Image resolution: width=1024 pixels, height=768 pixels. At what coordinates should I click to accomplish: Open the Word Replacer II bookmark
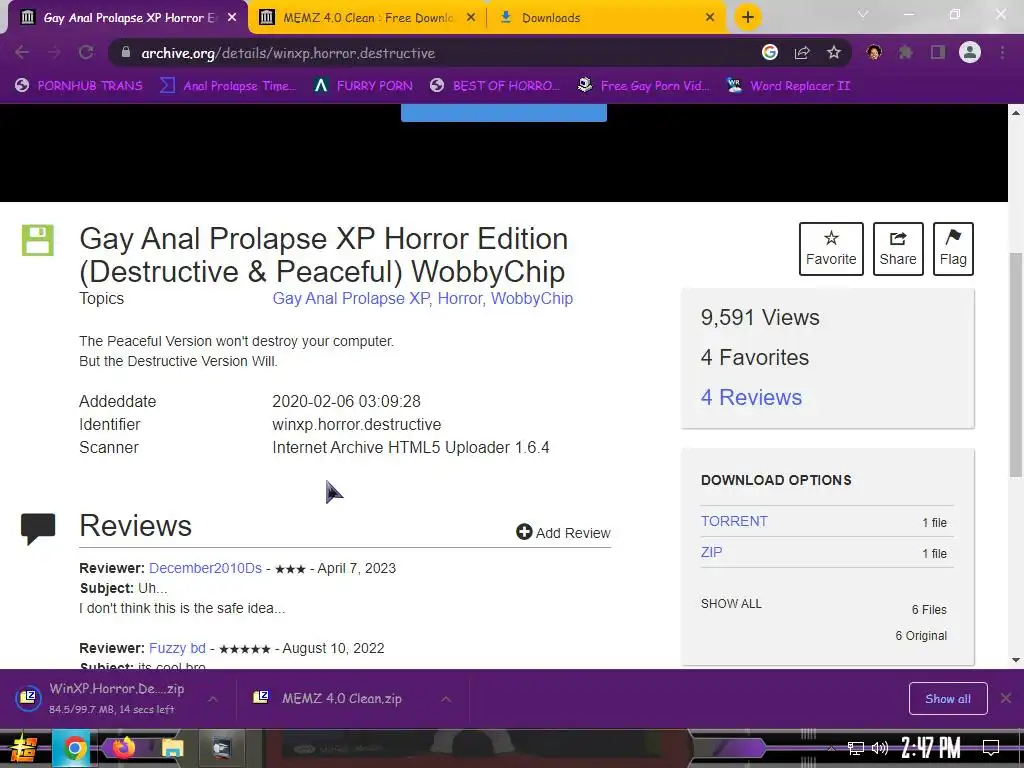[x=788, y=86]
